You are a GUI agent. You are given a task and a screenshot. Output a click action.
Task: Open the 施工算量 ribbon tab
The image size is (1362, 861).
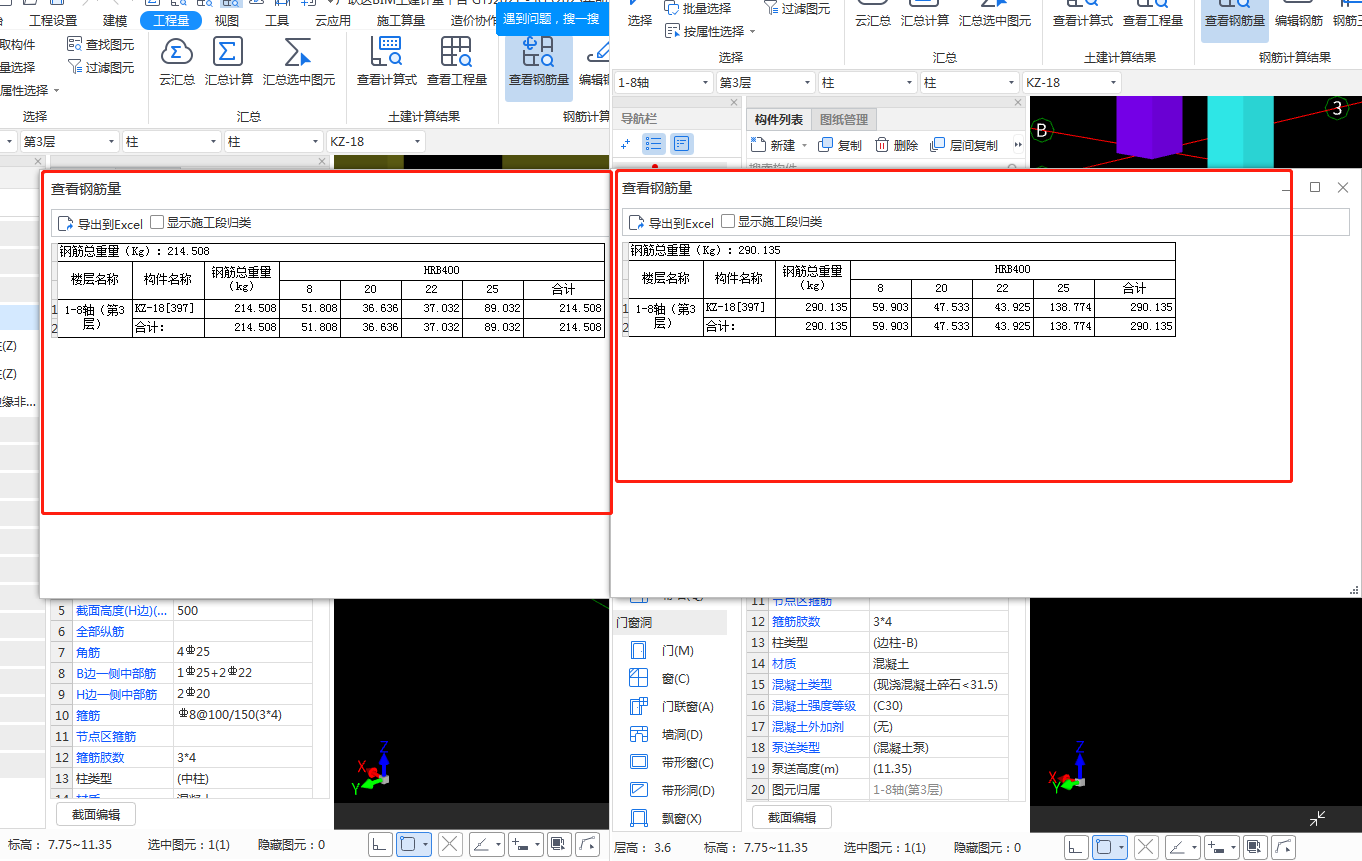401,20
